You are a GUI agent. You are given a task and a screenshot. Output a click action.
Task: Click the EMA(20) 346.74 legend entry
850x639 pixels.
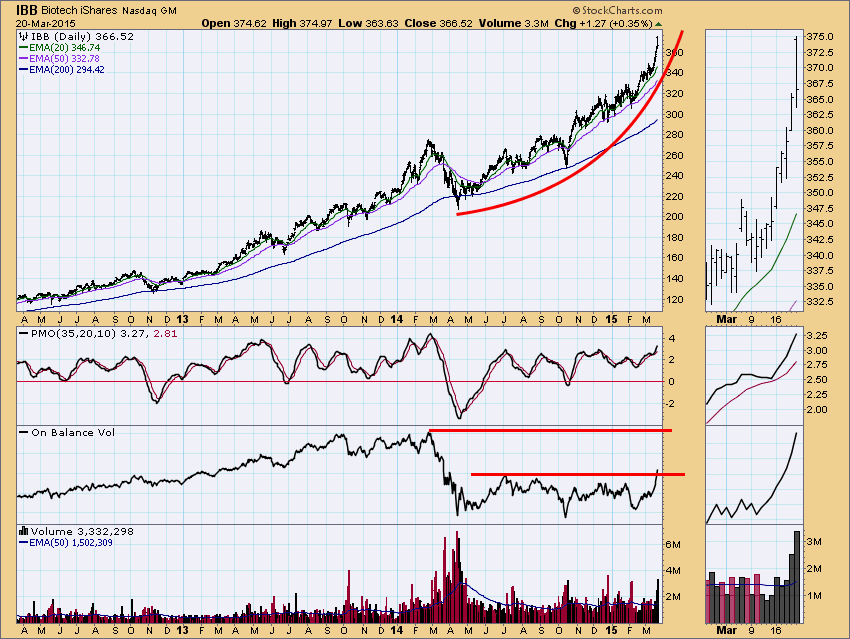pos(60,48)
